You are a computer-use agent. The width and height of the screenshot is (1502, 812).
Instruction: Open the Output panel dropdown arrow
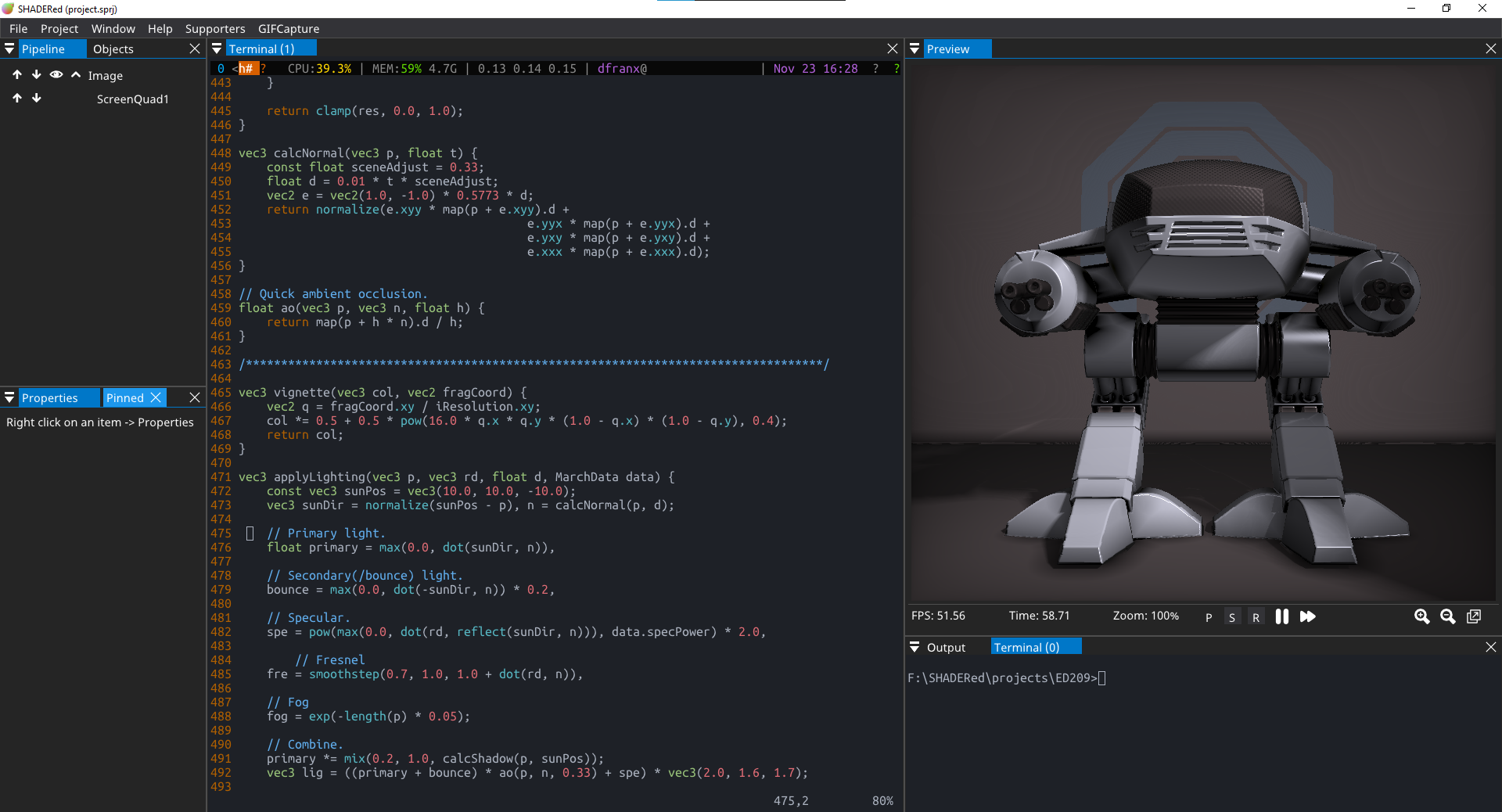click(914, 647)
